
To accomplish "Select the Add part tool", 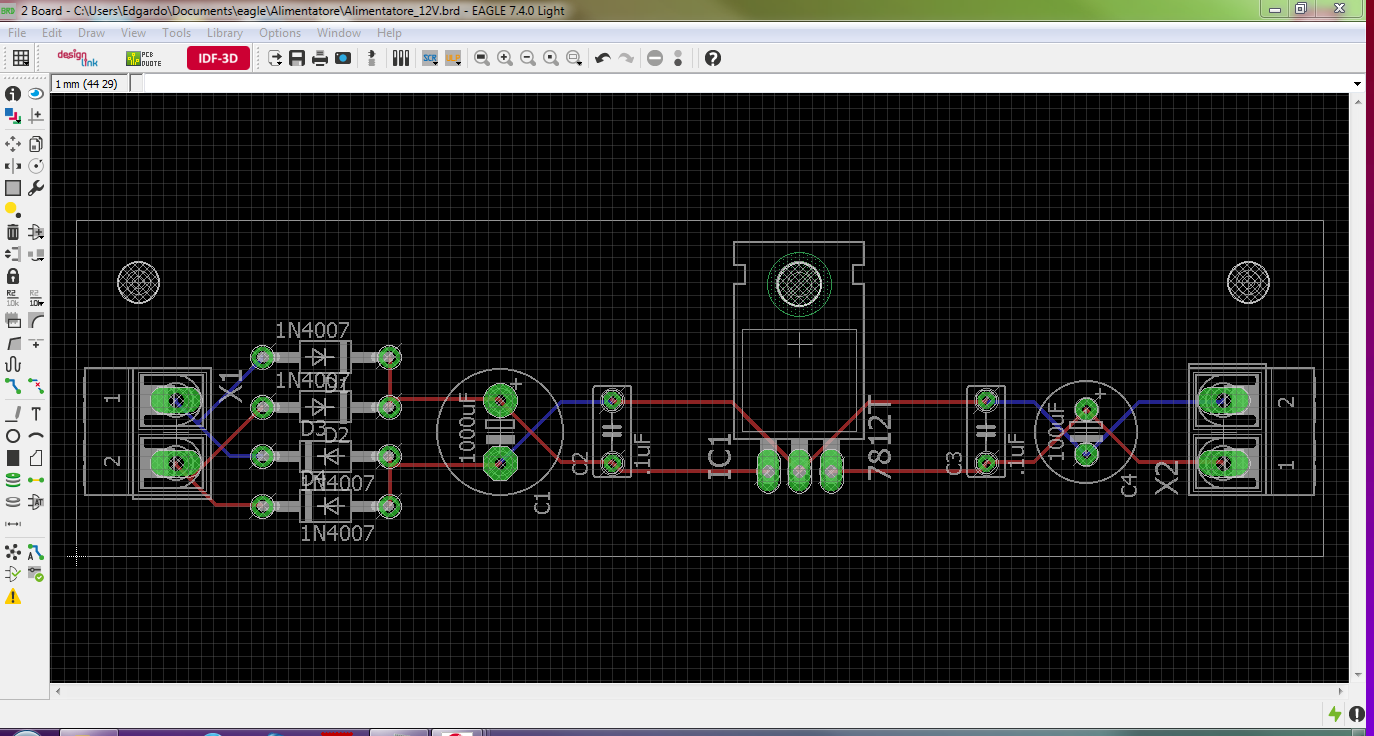I will tap(36, 232).
